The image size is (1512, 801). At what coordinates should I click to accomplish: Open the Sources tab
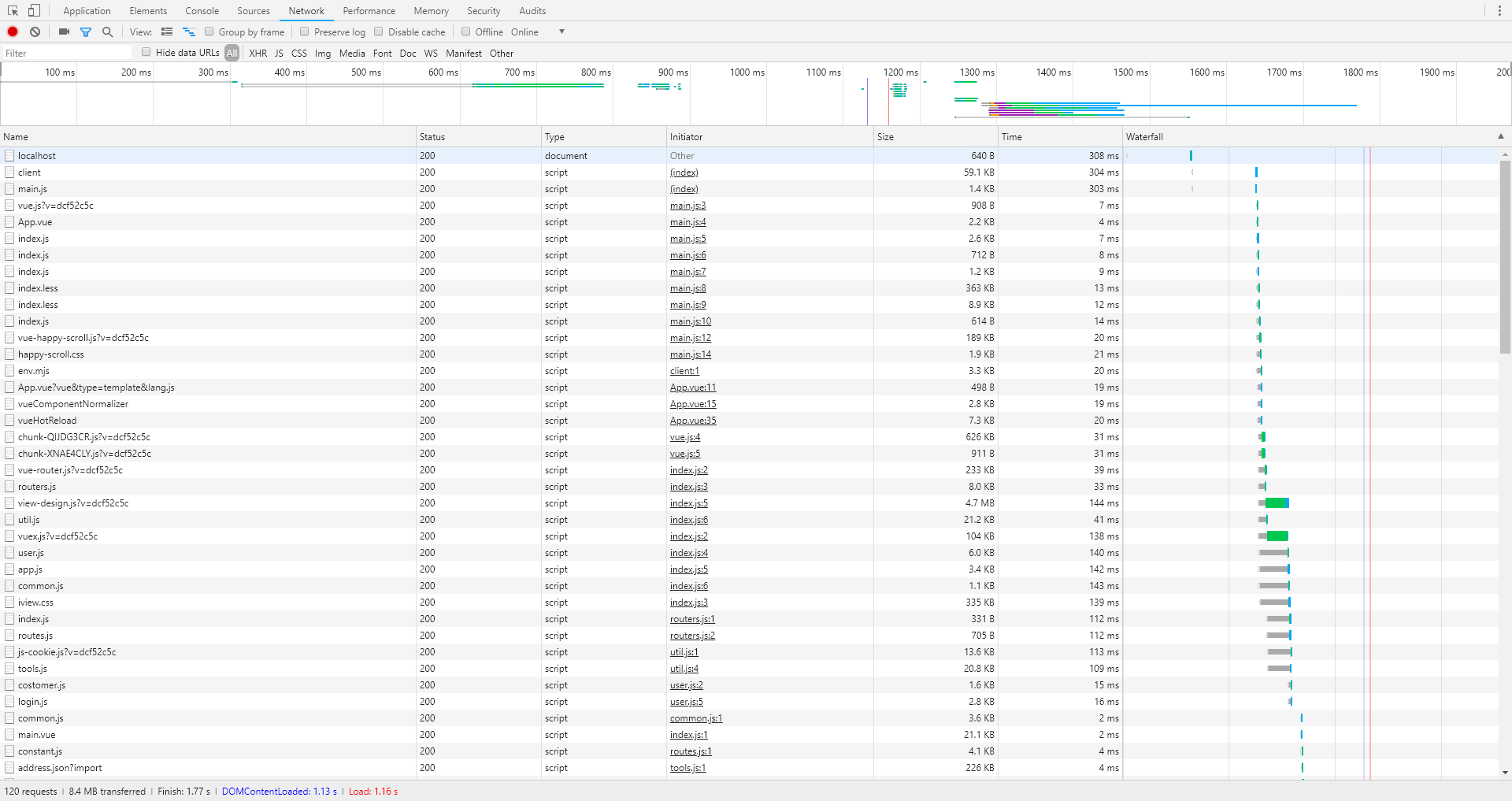(254, 11)
